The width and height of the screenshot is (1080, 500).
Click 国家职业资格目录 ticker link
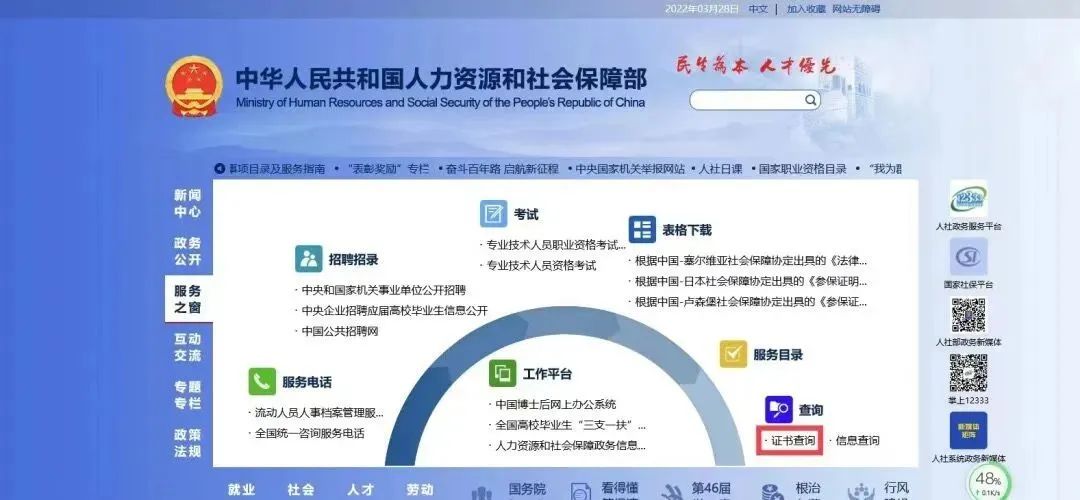pyautogui.click(x=802, y=169)
